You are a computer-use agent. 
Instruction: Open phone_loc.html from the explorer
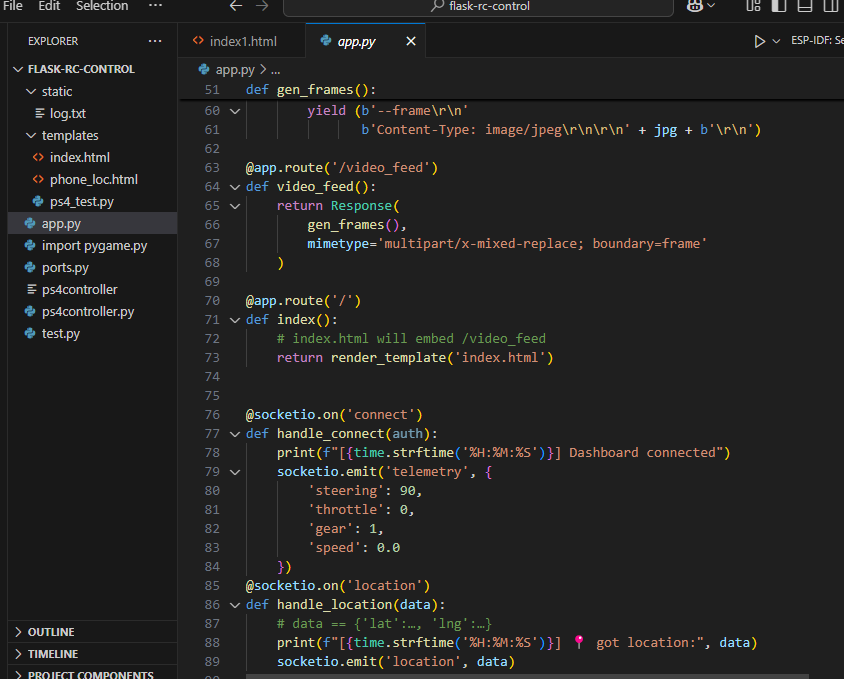click(x=94, y=180)
